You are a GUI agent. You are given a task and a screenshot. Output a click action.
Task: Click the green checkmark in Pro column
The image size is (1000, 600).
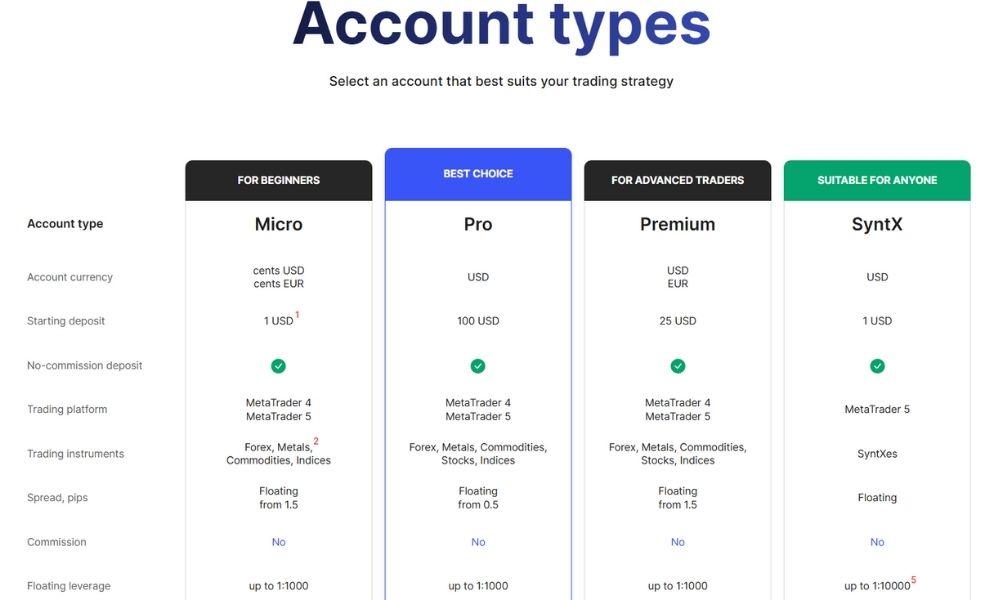pos(478,366)
